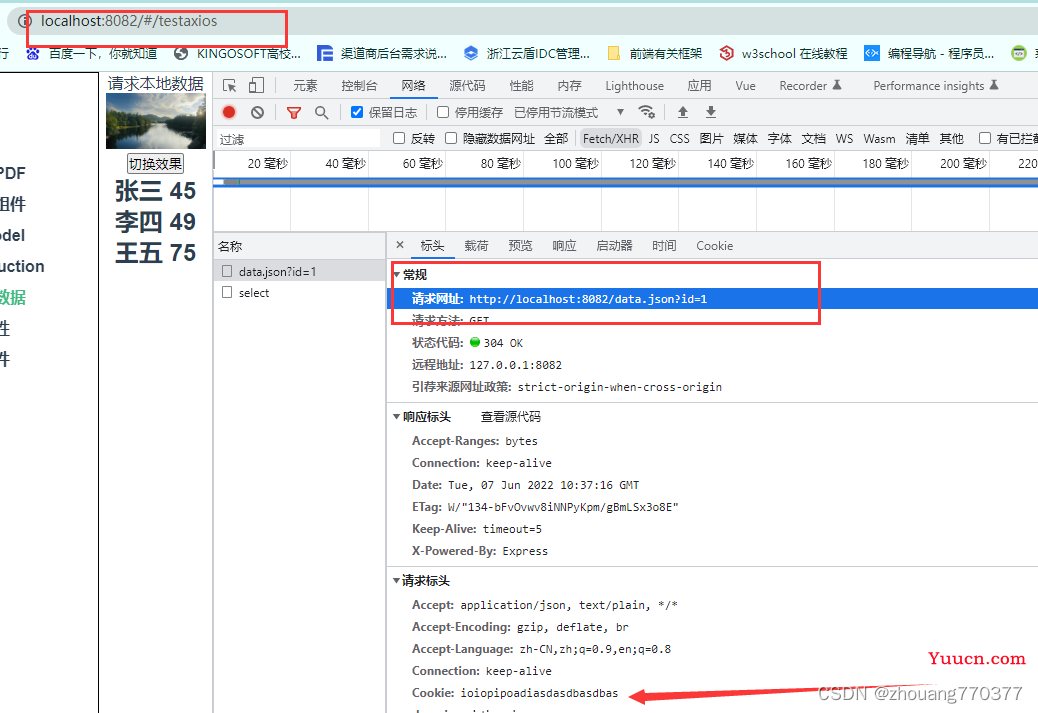Open the Lighthouse tab

634,85
